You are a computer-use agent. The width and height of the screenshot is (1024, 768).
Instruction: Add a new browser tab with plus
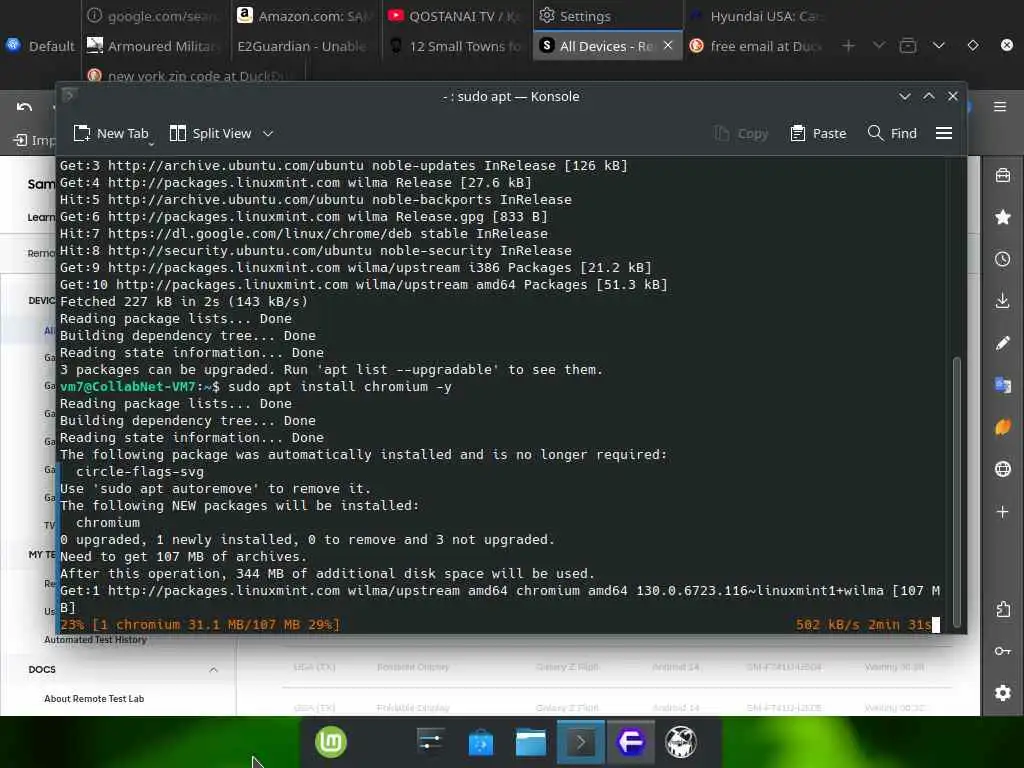(848, 46)
